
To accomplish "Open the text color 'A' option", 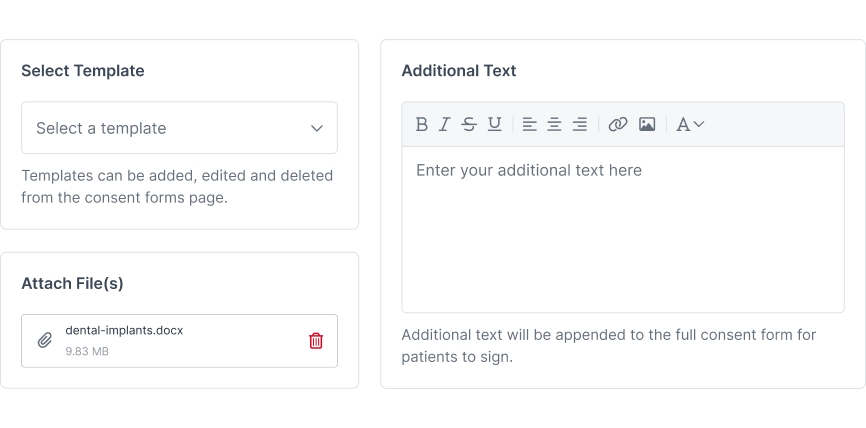I will [683, 124].
